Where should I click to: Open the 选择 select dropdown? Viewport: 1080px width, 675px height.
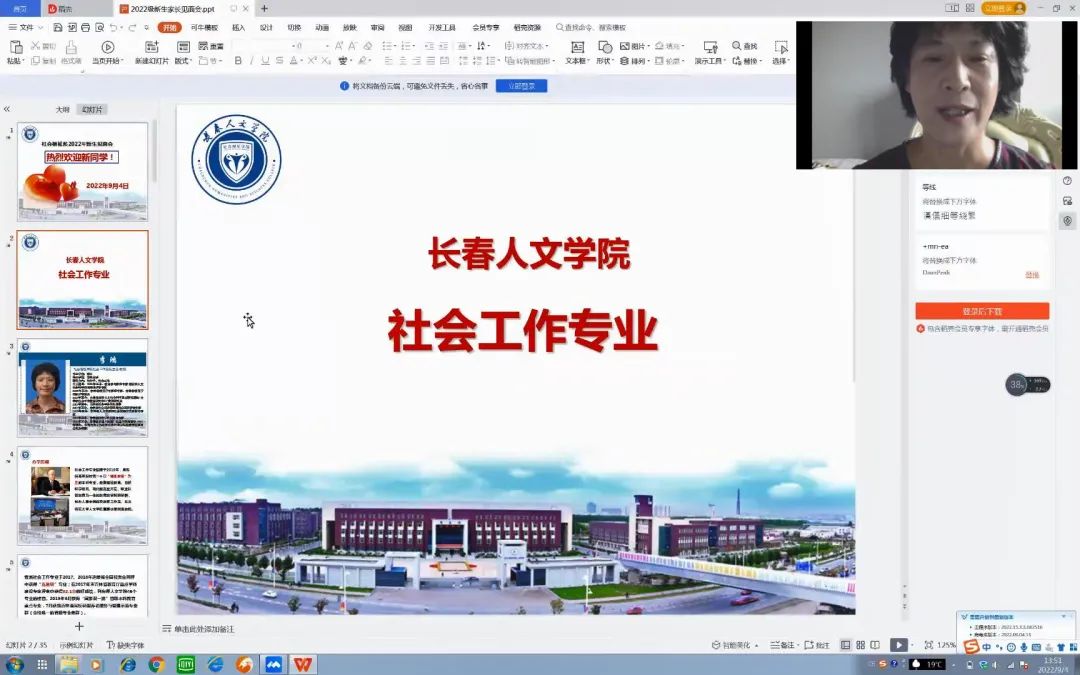tap(781, 61)
